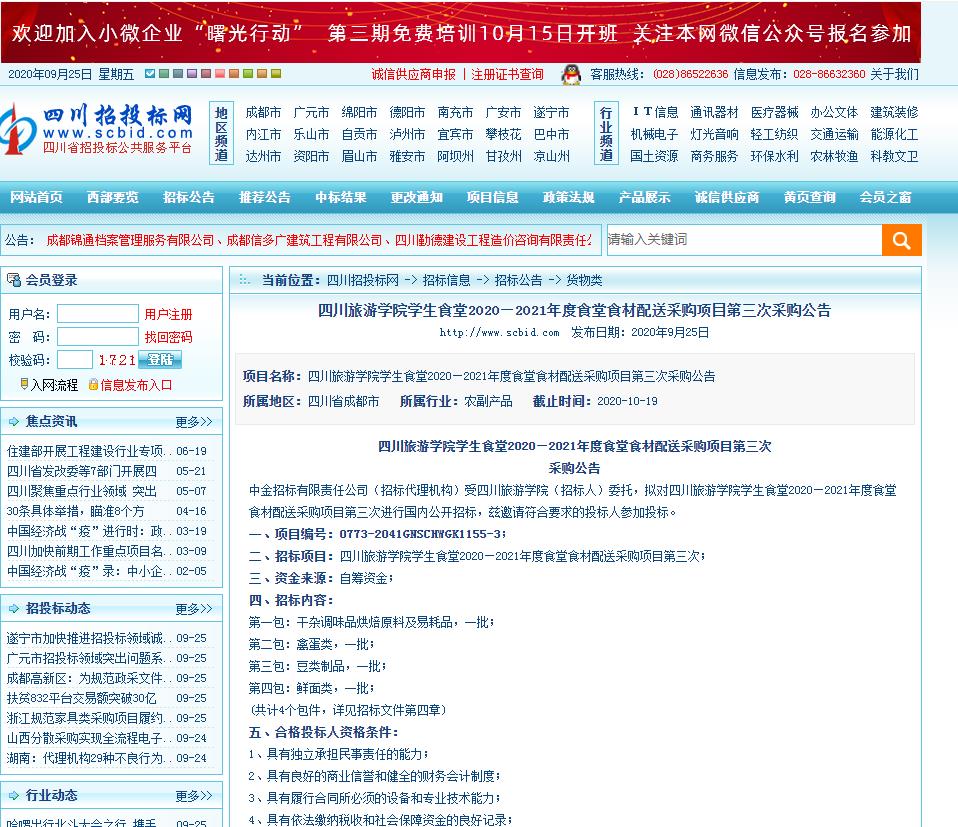Select the green theme color swatch

point(164,74)
